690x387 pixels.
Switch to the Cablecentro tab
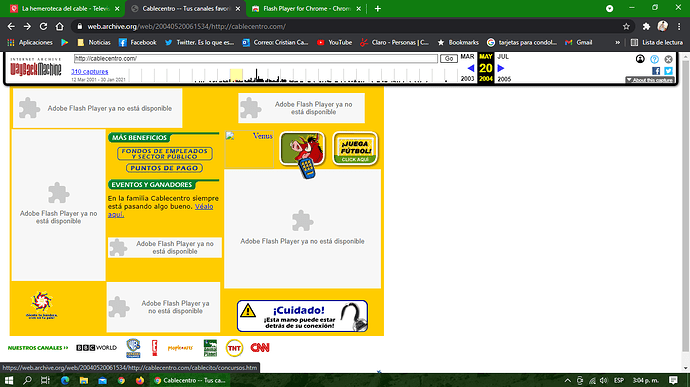pos(185,8)
